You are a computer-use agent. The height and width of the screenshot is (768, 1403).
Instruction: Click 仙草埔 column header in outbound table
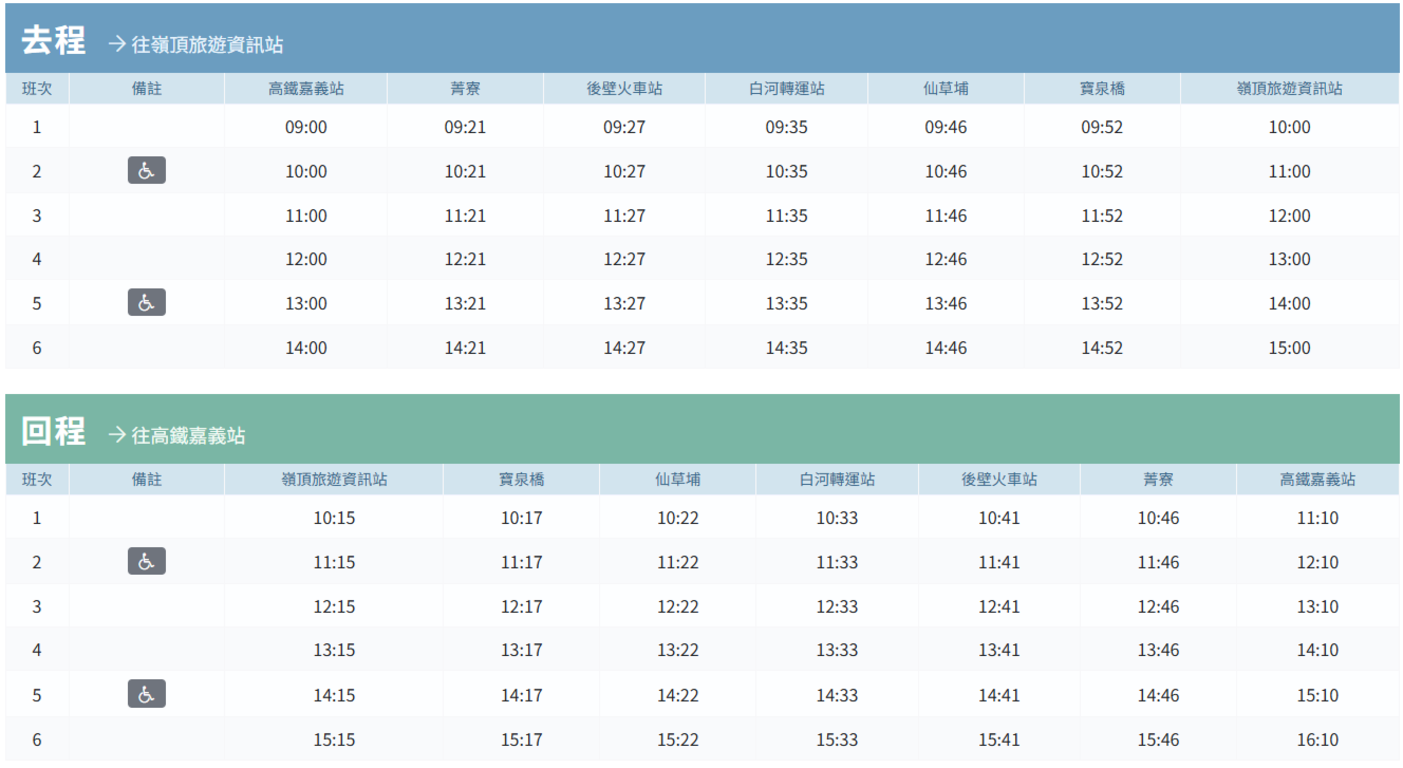pos(945,89)
